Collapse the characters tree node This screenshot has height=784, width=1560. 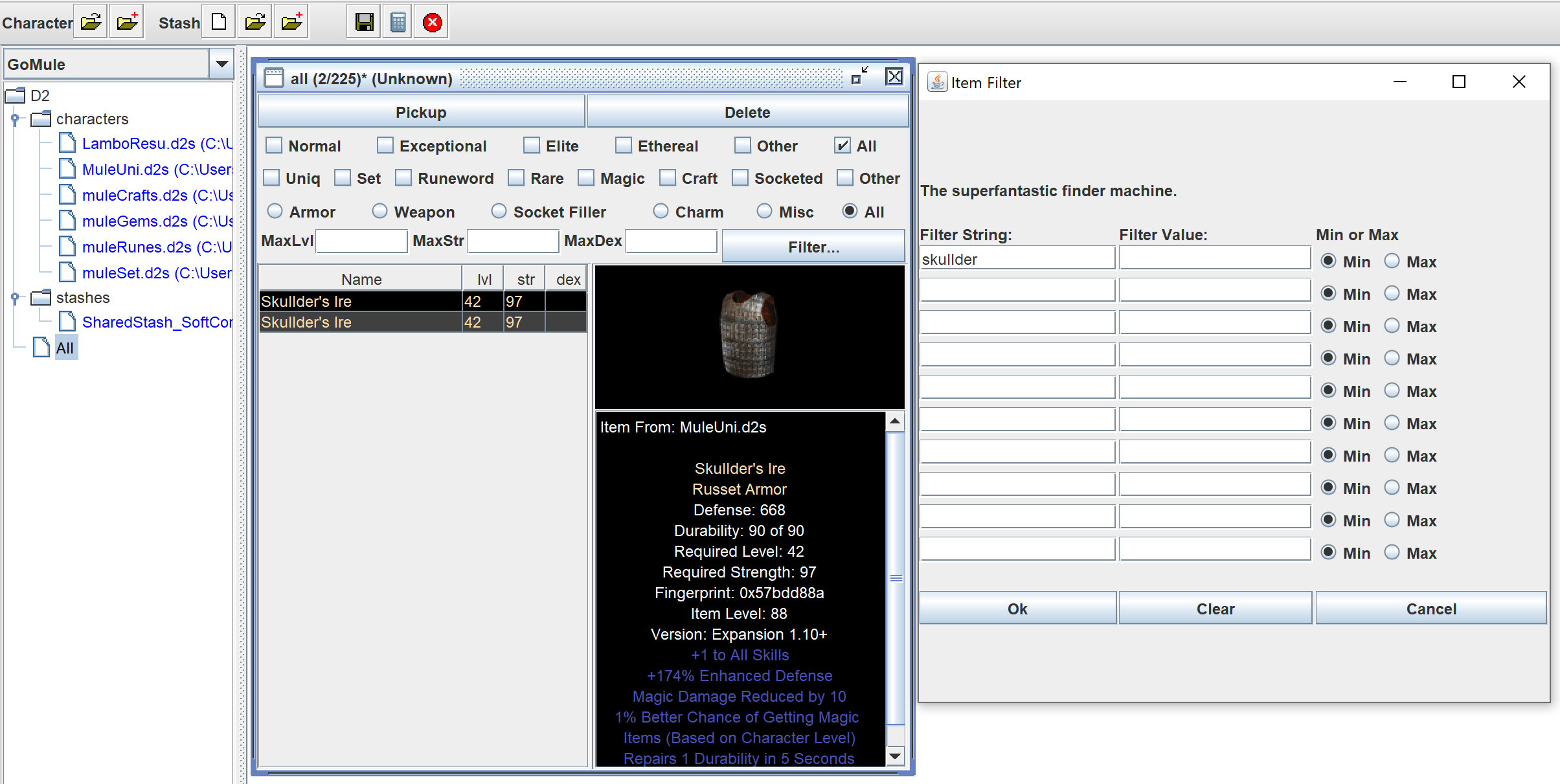coord(15,119)
